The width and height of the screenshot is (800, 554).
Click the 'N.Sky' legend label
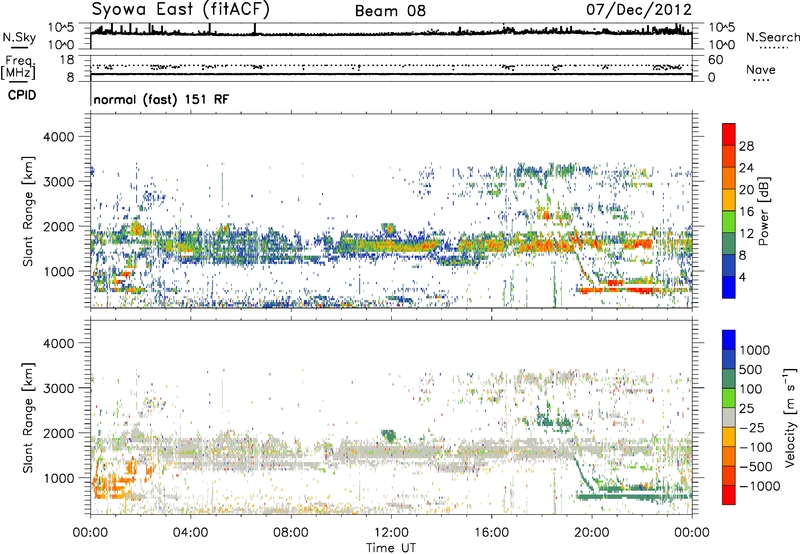(19, 37)
